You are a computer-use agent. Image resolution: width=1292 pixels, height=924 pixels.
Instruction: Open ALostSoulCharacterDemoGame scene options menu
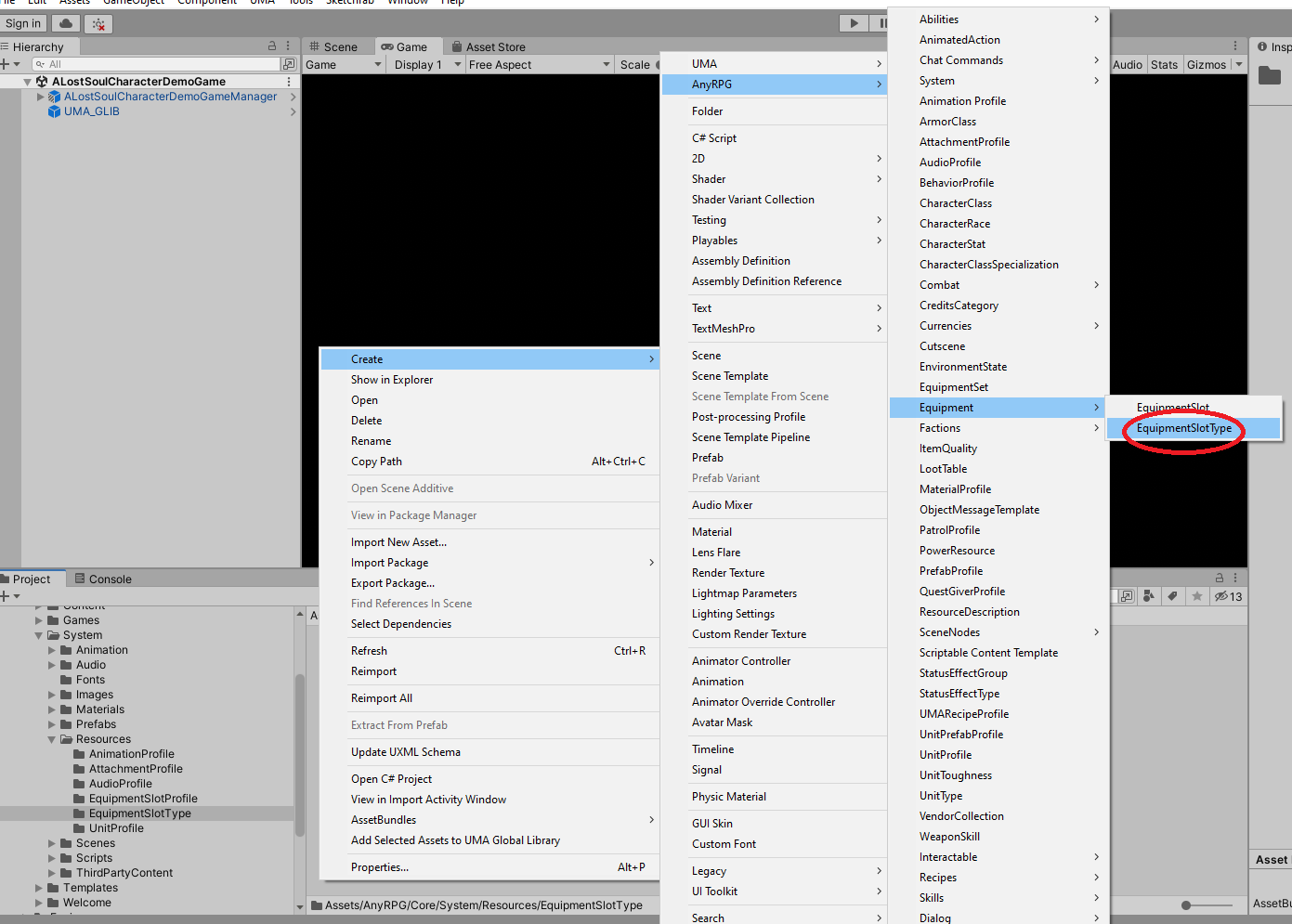point(289,82)
